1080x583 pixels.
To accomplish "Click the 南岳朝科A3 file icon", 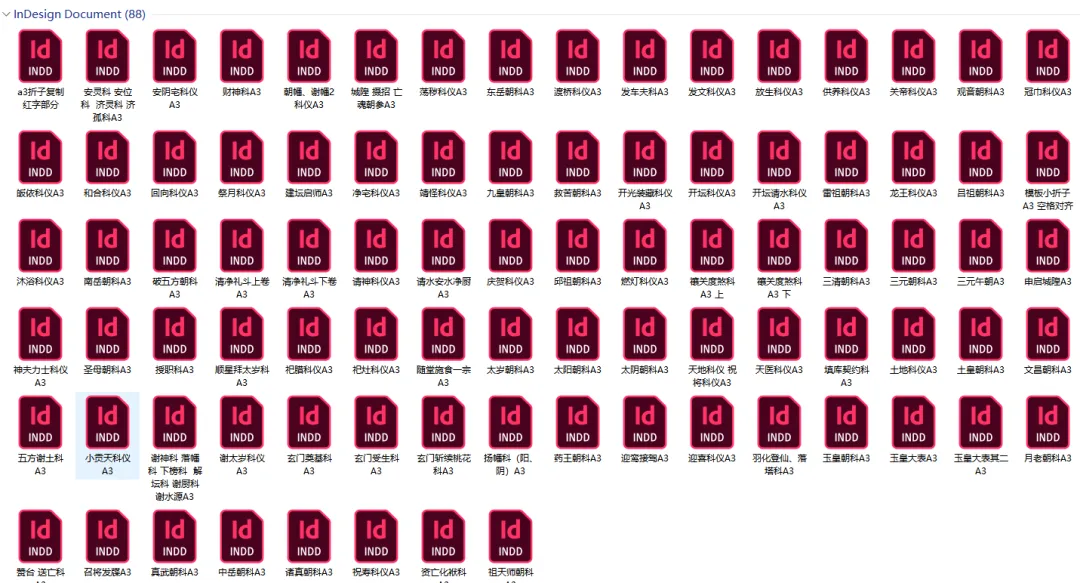I will pos(107,245).
